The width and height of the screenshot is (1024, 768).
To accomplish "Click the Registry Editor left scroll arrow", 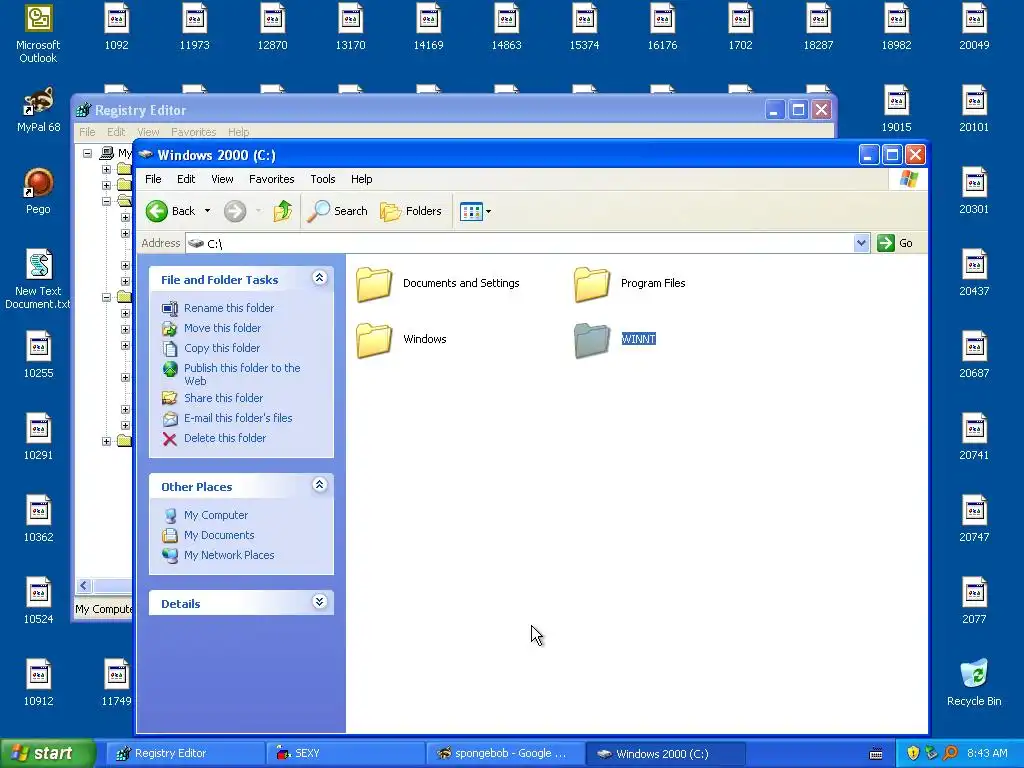I will (x=84, y=586).
